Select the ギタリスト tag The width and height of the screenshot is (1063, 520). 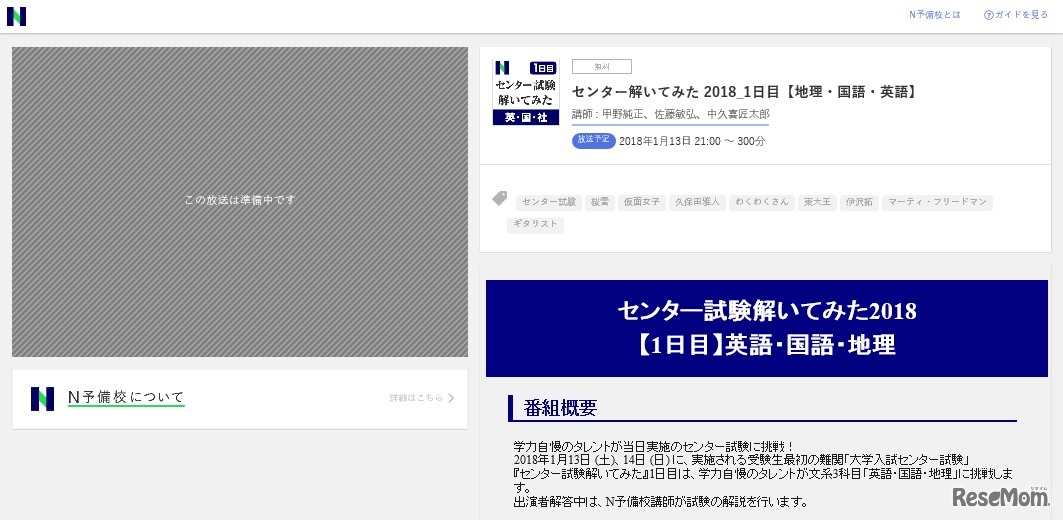[x=535, y=224]
